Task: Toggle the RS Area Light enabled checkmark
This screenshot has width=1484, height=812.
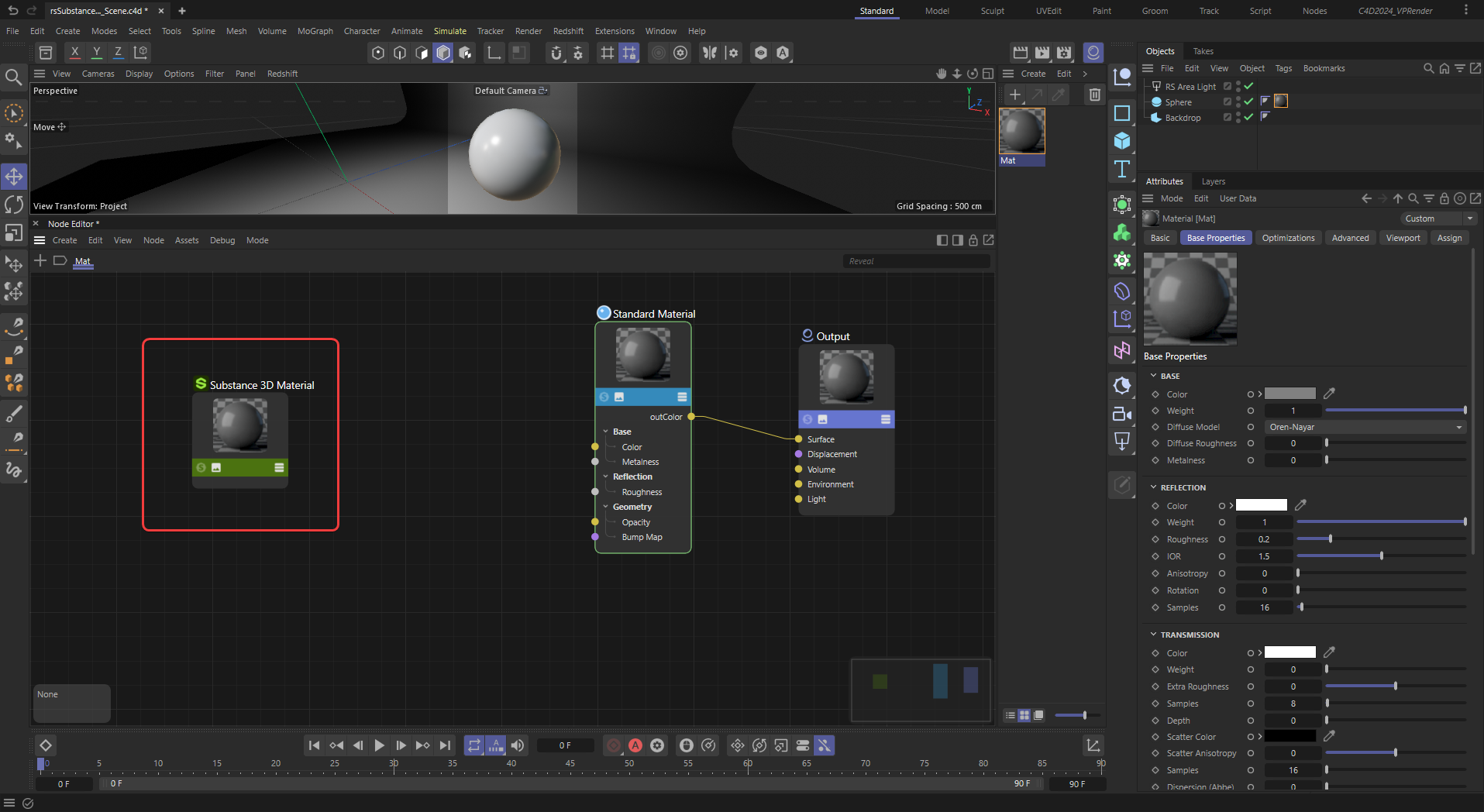Action: [x=1248, y=87]
